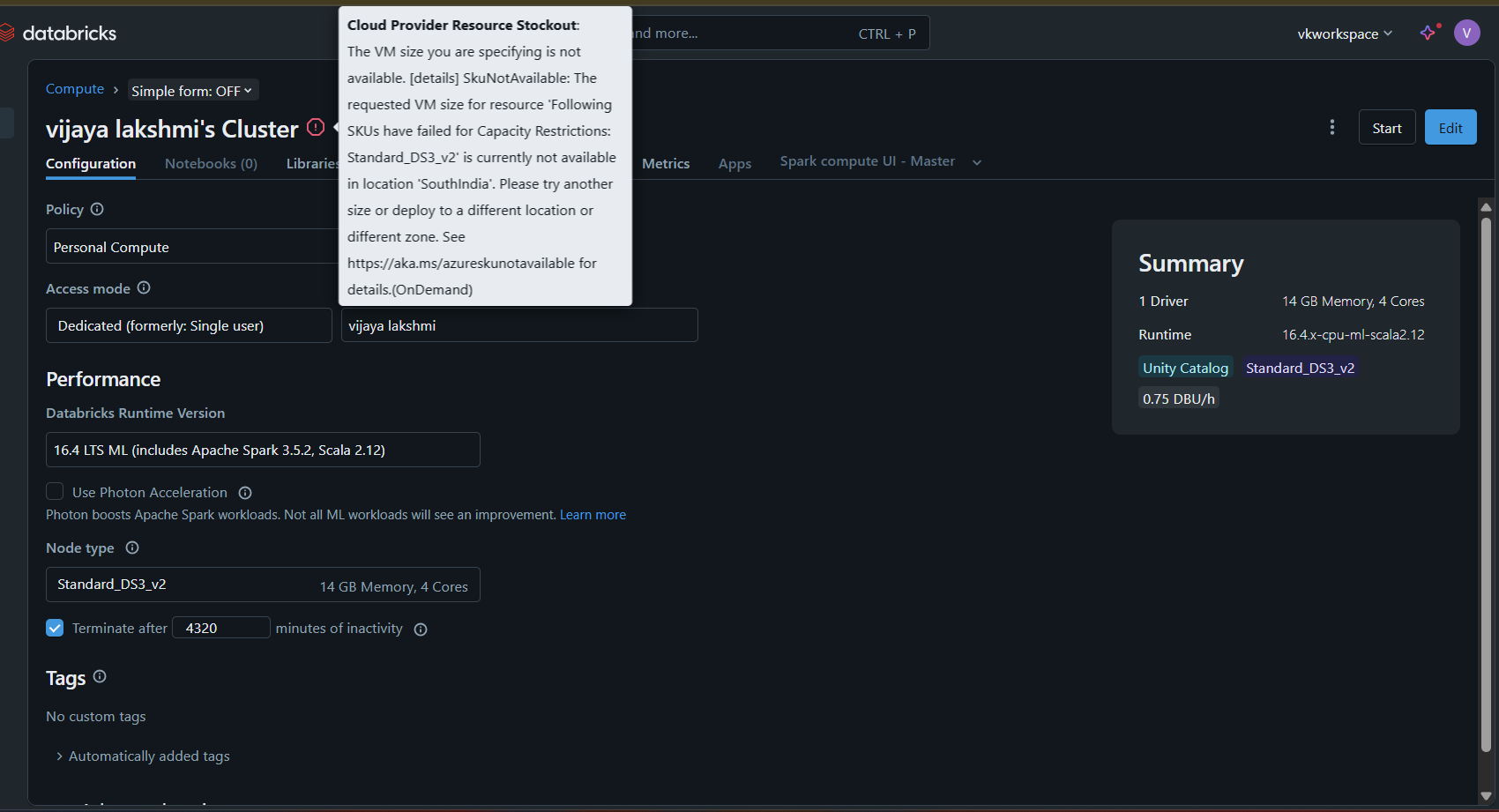The width and height of the screenshot is (1499, 812).
Task: Open the Dedicated access mode dropdown
Action: tap(189, 325)
